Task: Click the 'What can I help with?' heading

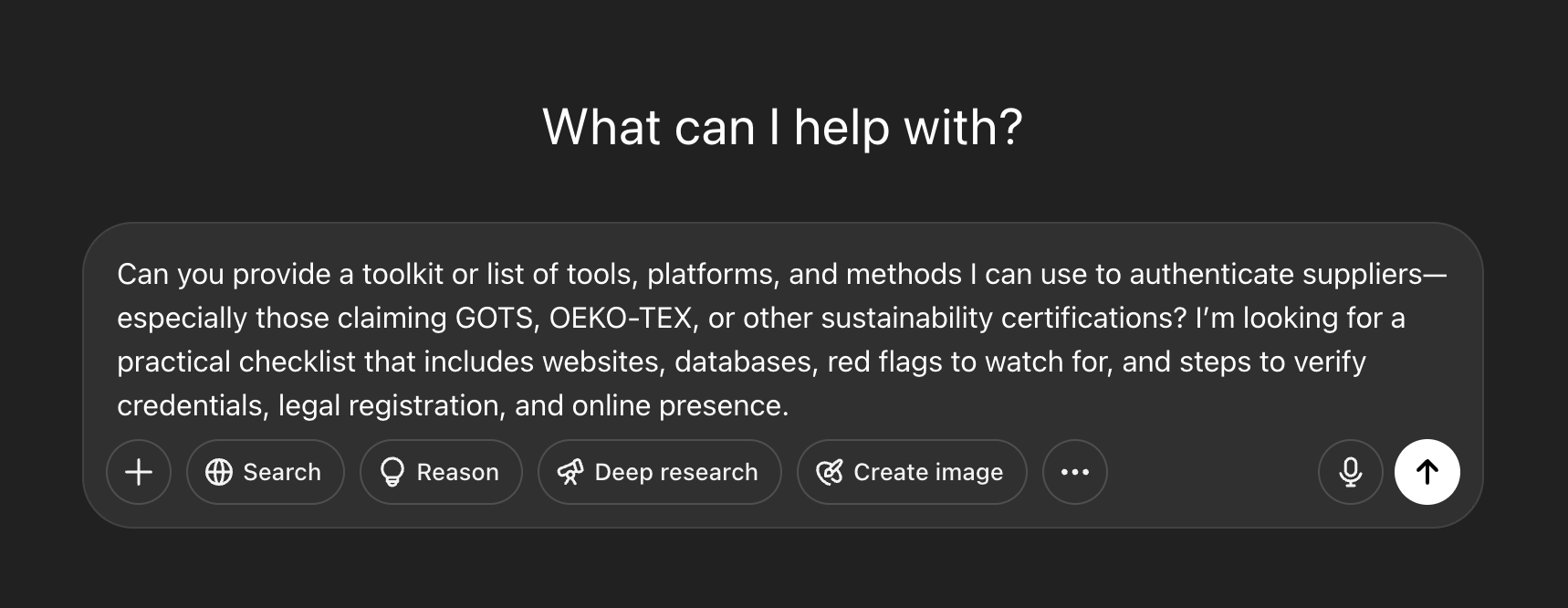Action: (783, 127)
